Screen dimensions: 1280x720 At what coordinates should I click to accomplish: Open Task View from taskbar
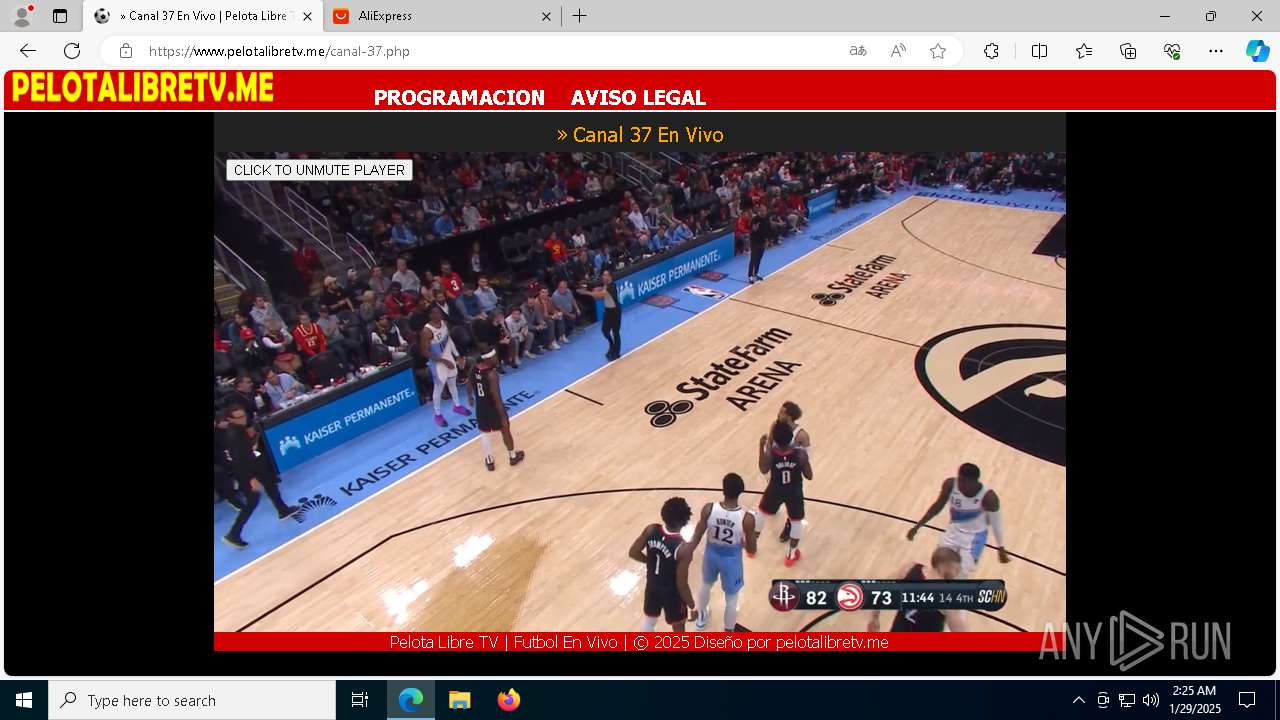pyautogui.click(x=360, y=700)
